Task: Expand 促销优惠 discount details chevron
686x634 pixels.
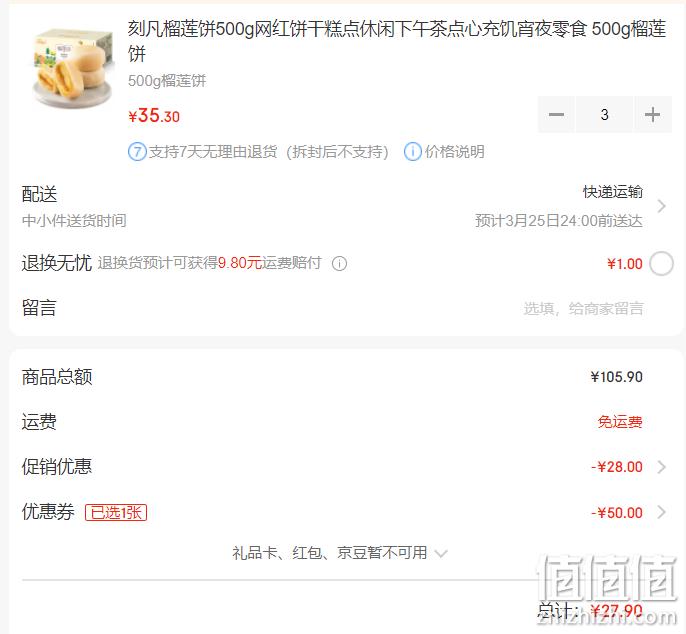Action: coord(662,467)
